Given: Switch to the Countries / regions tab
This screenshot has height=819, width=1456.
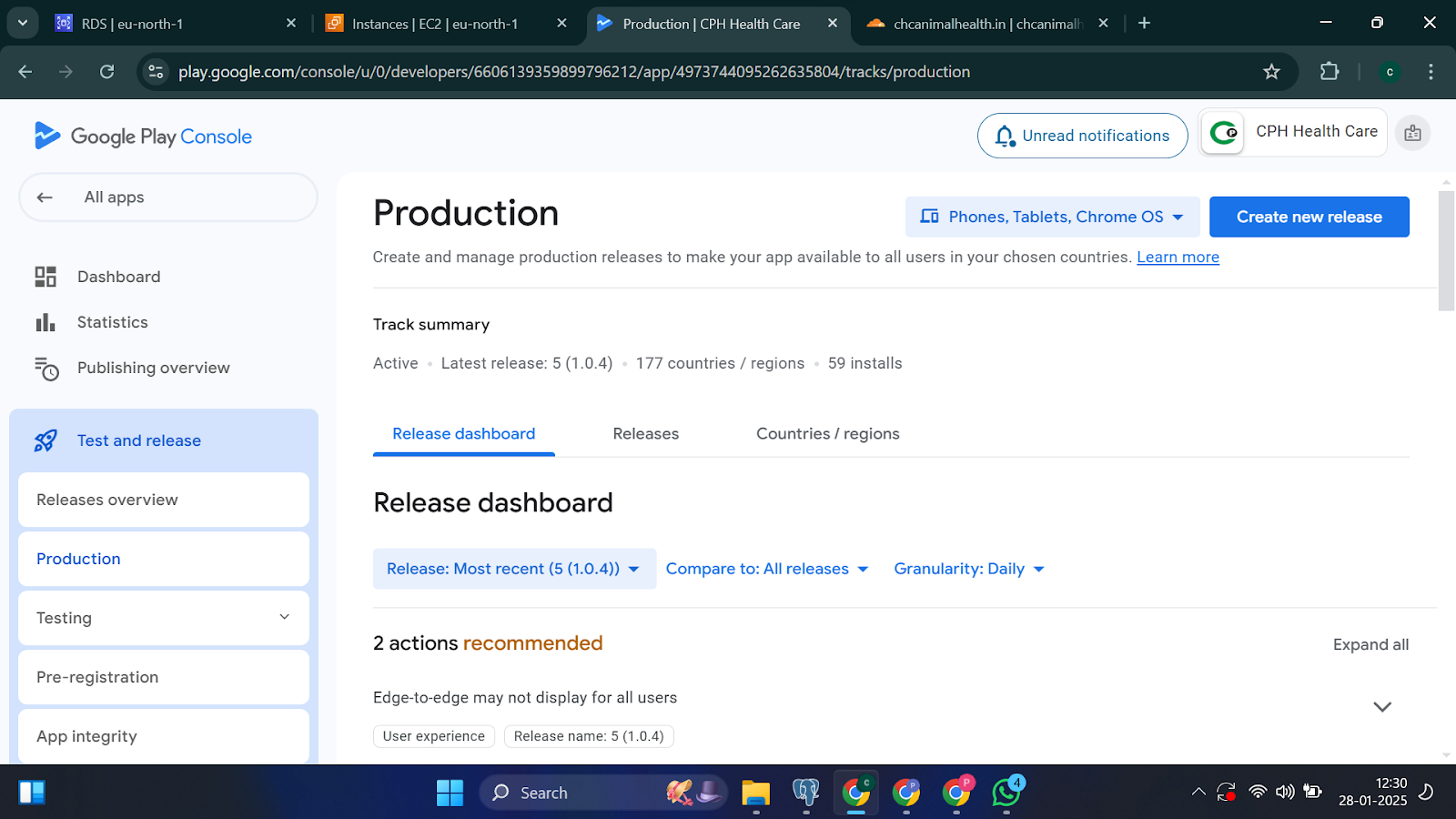Looking at the screenshot, I should pyautogui.click(x=828, y=434).
